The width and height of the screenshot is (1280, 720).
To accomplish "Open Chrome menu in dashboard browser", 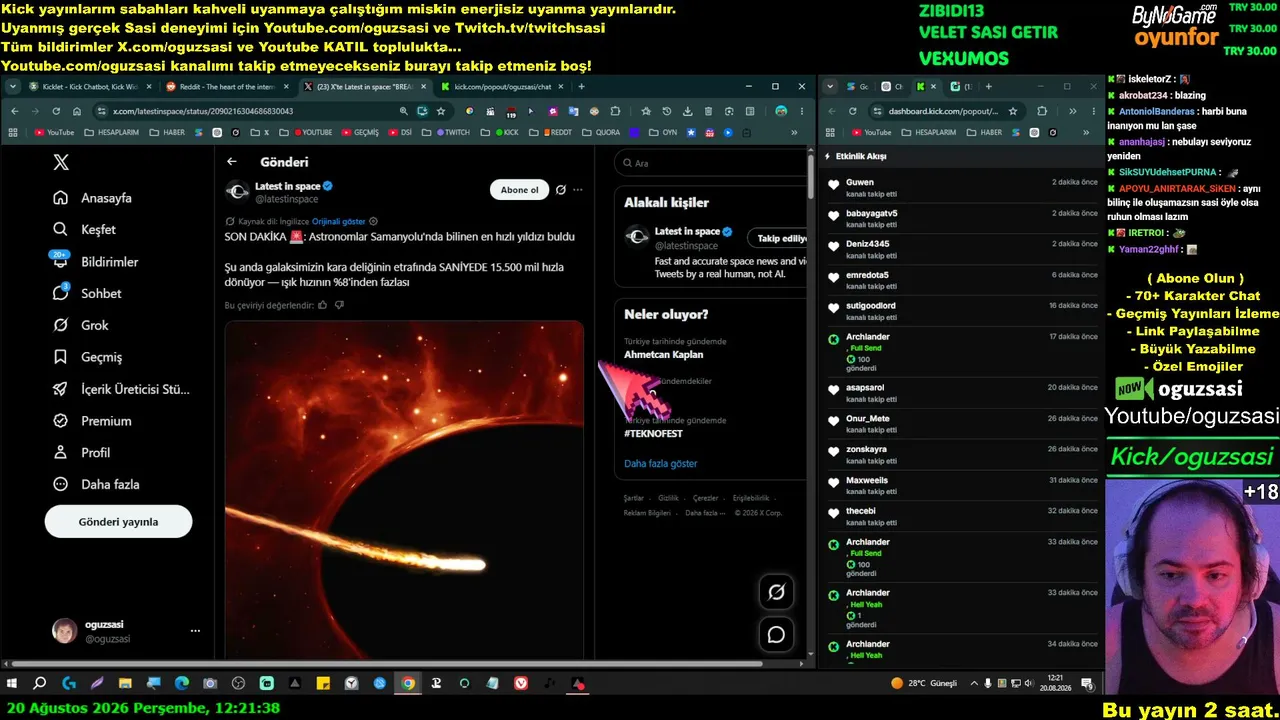I will (1095, 111).
